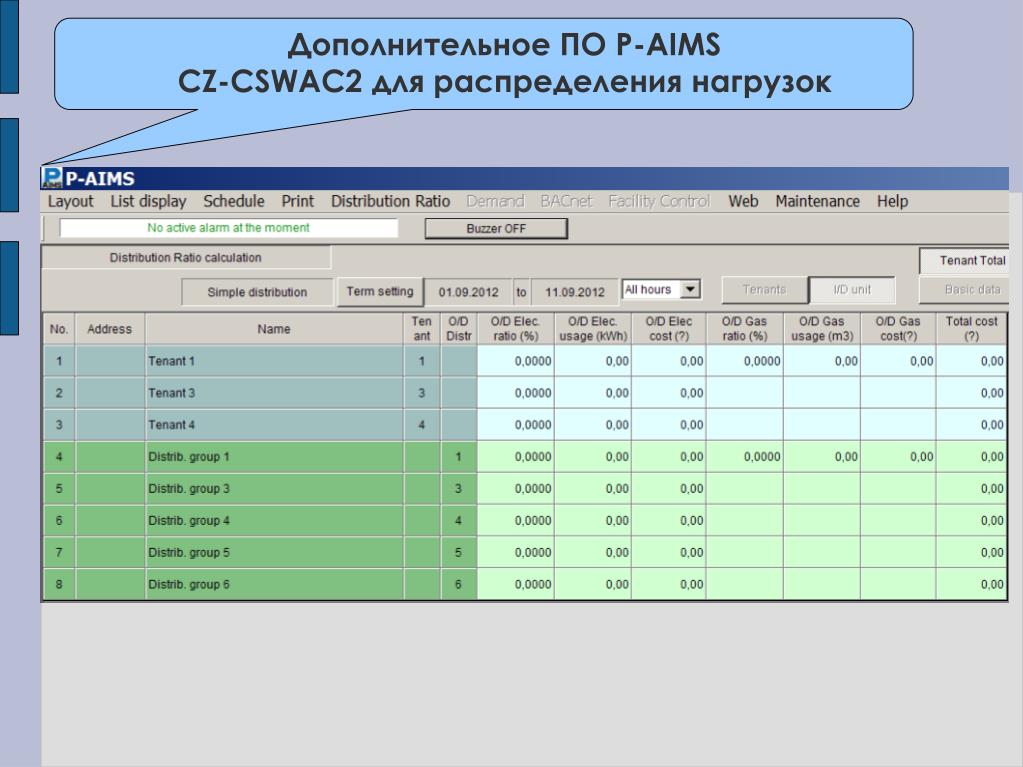Click the No. column header
Screen dimensions: 1023x767
59,329
